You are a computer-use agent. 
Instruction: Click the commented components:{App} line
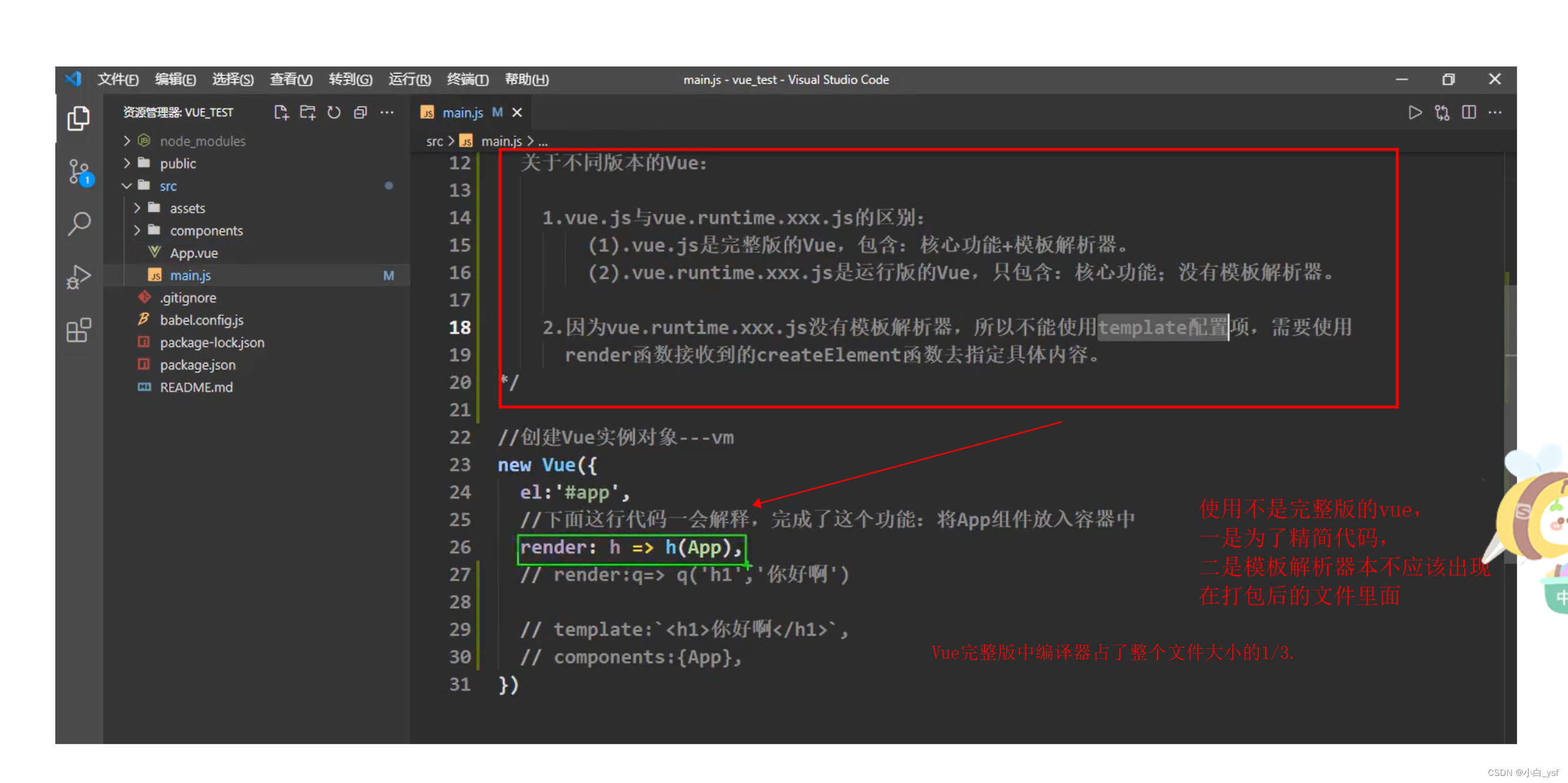(630, 657)
